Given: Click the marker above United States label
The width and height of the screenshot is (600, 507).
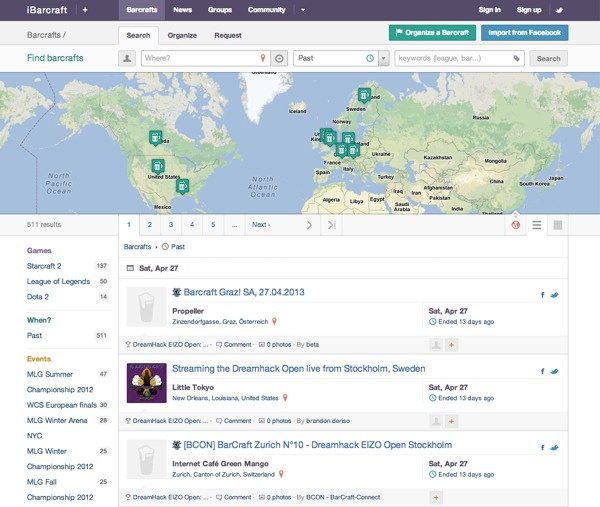Looking at the screenshot, I should [x=158, y=166].
